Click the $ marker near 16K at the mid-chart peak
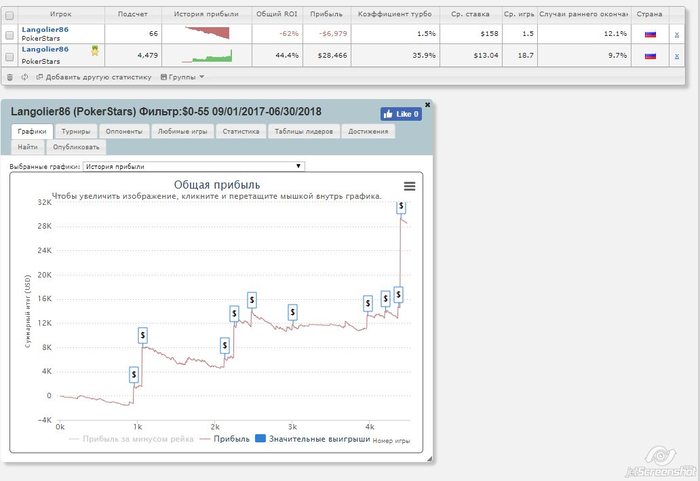Image resolution: width=700 pixels, height=481 pixels. [252, 300]
